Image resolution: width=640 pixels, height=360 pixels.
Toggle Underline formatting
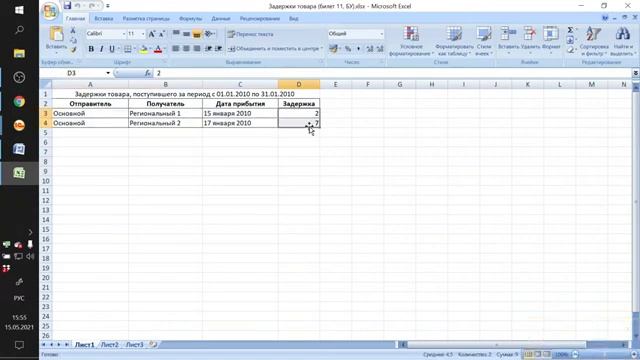(112, 49)
